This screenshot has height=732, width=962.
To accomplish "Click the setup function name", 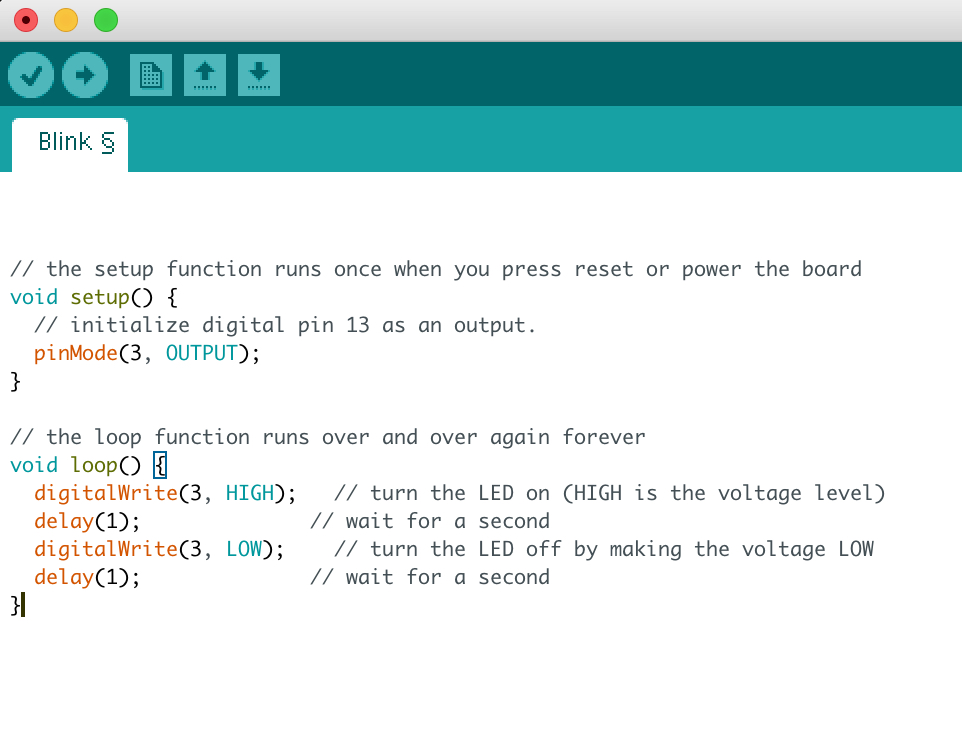I will click(100, 297).
